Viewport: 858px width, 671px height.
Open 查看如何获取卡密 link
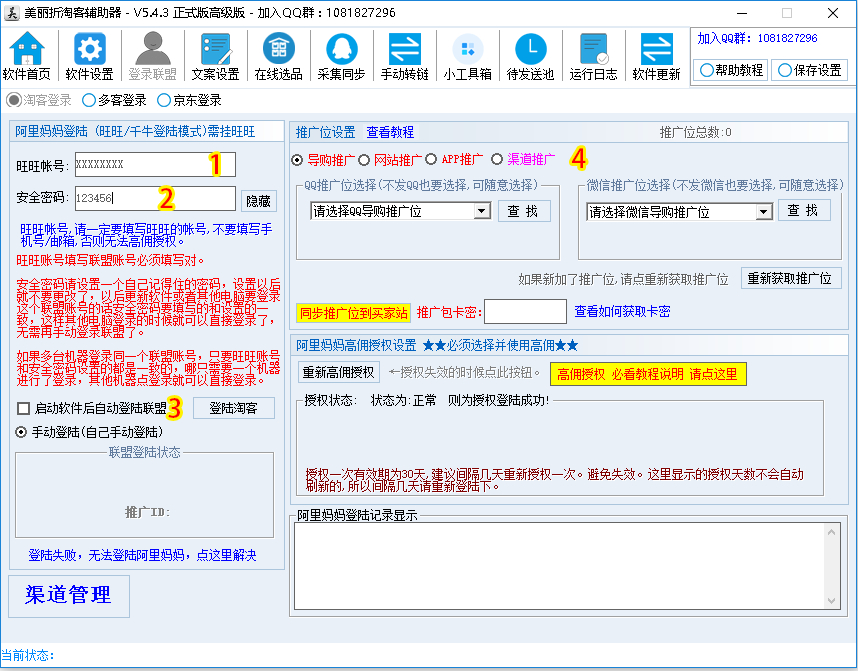[x=622, y=311]
